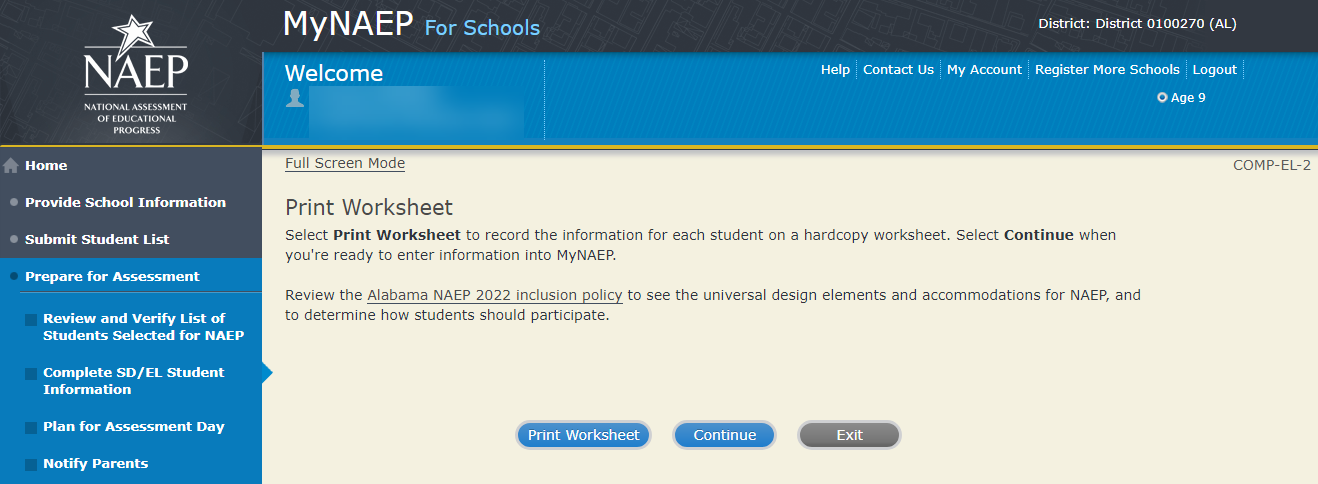Click square icon beside Complete SD/EL Student Information
Image resolution: width=1318 pixels, height=484 pixels.
click(x=31, y=374)
